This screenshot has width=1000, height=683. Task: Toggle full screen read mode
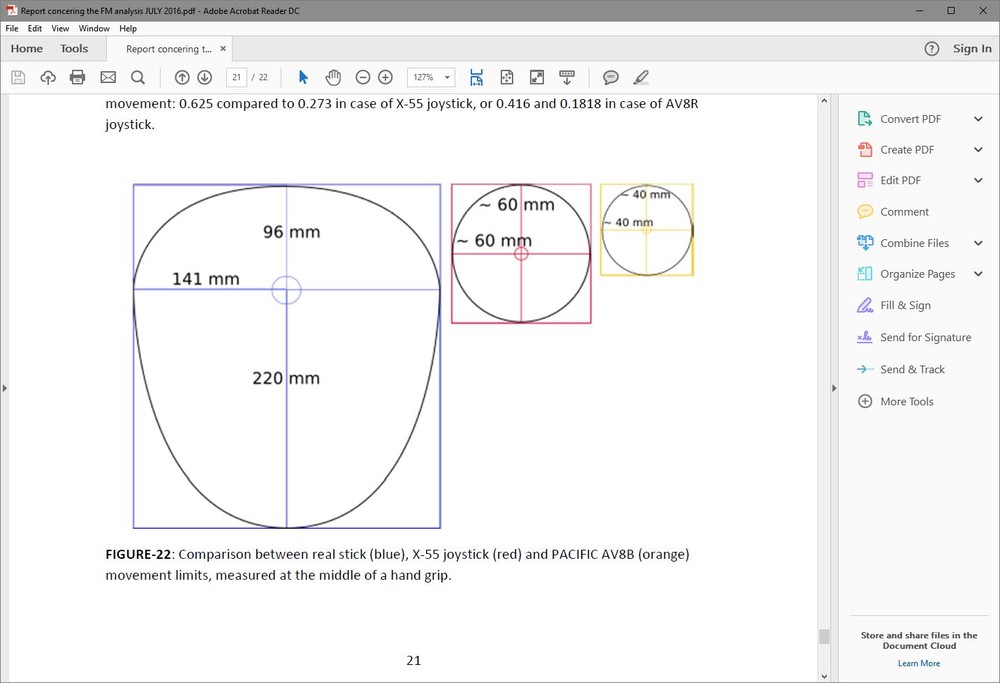click(537, 77)
